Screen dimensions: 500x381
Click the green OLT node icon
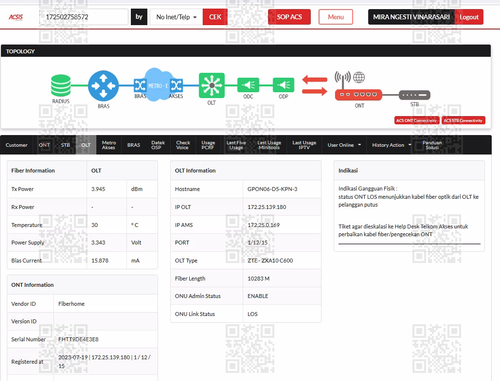point(212,86)
